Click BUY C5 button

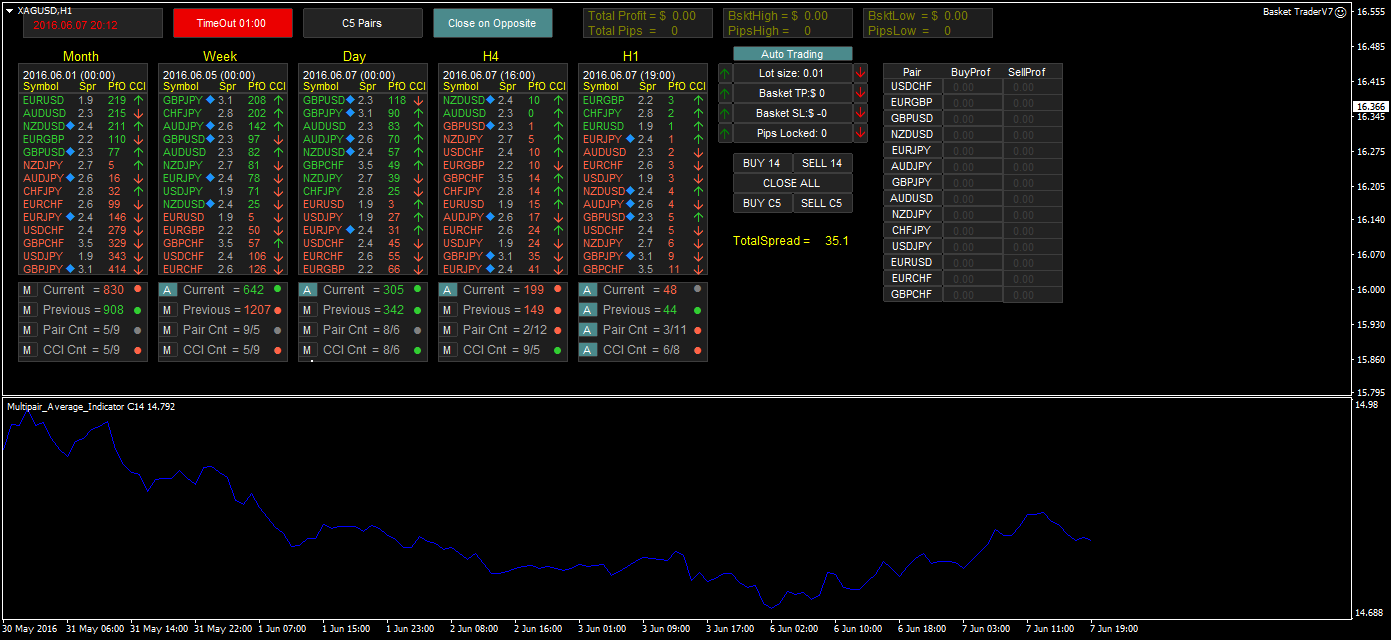click(x=762, y=203)
